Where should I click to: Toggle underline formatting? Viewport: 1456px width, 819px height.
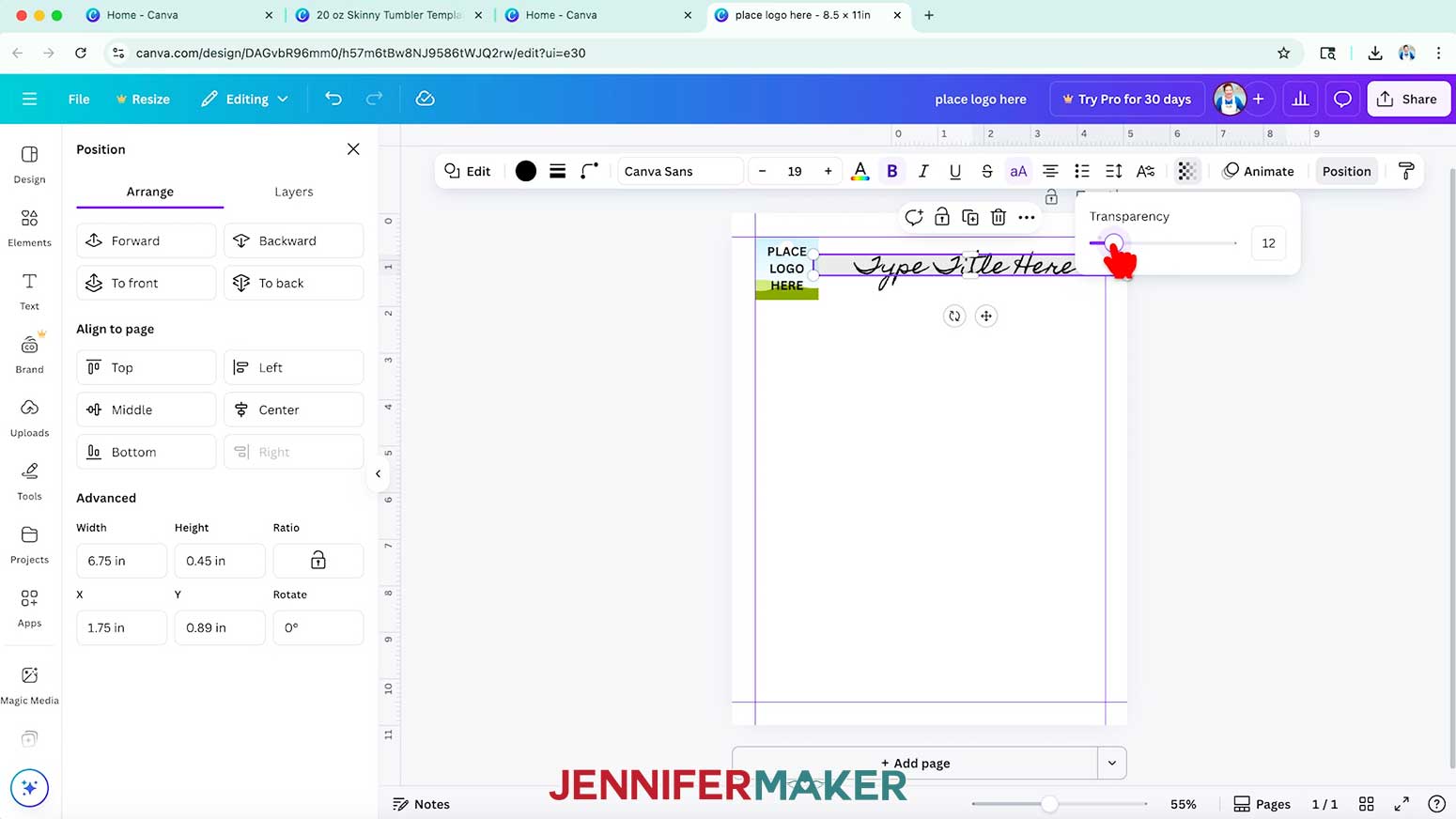955,171
